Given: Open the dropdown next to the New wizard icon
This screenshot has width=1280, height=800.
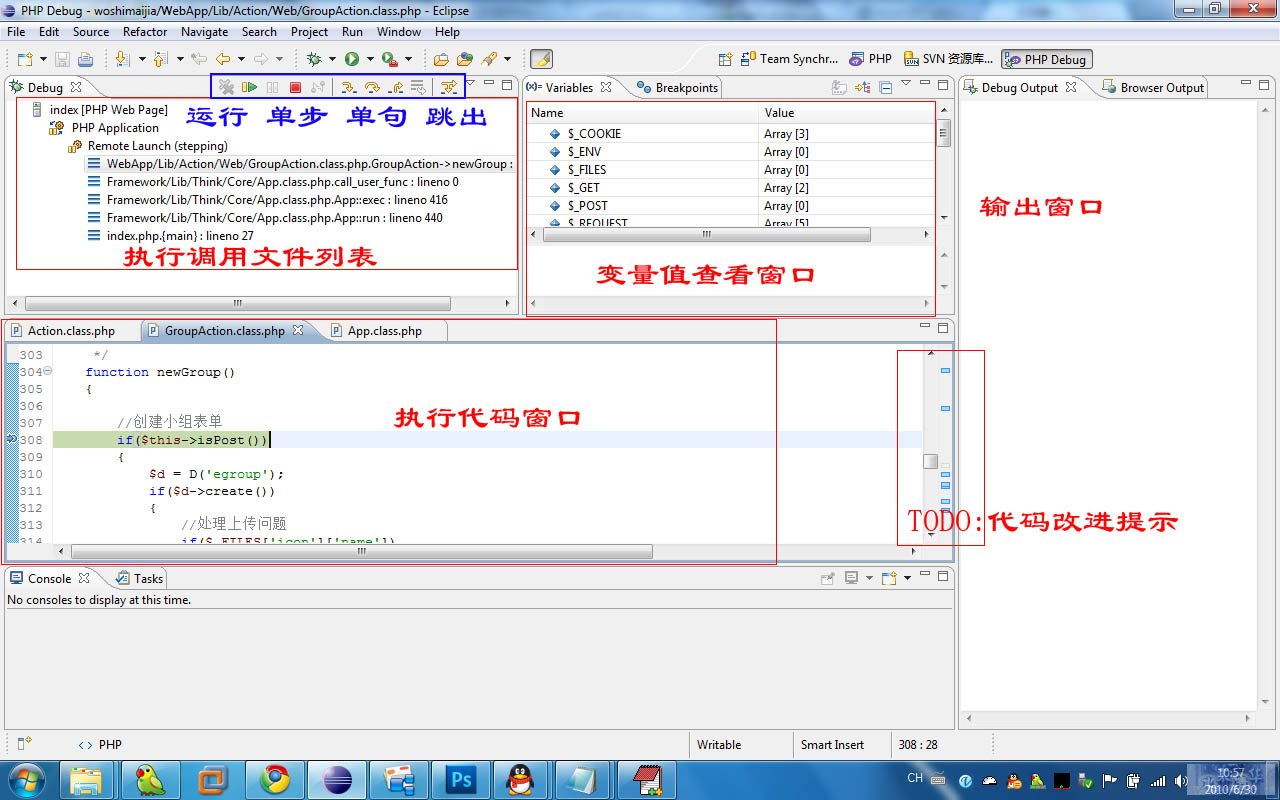Looking at the screenshot, I should click(43, 59).
